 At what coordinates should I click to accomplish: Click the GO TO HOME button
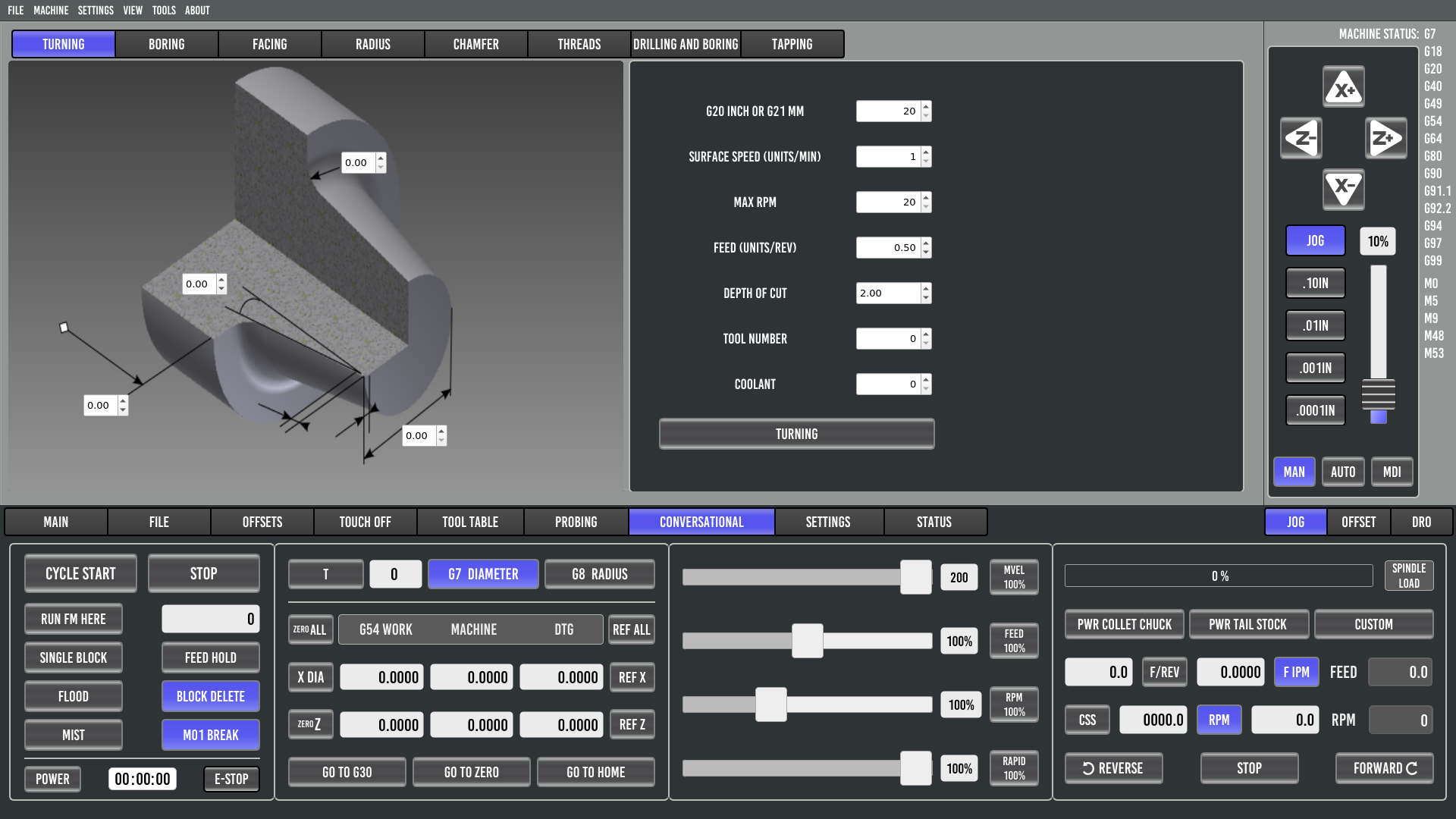(595, 772)
